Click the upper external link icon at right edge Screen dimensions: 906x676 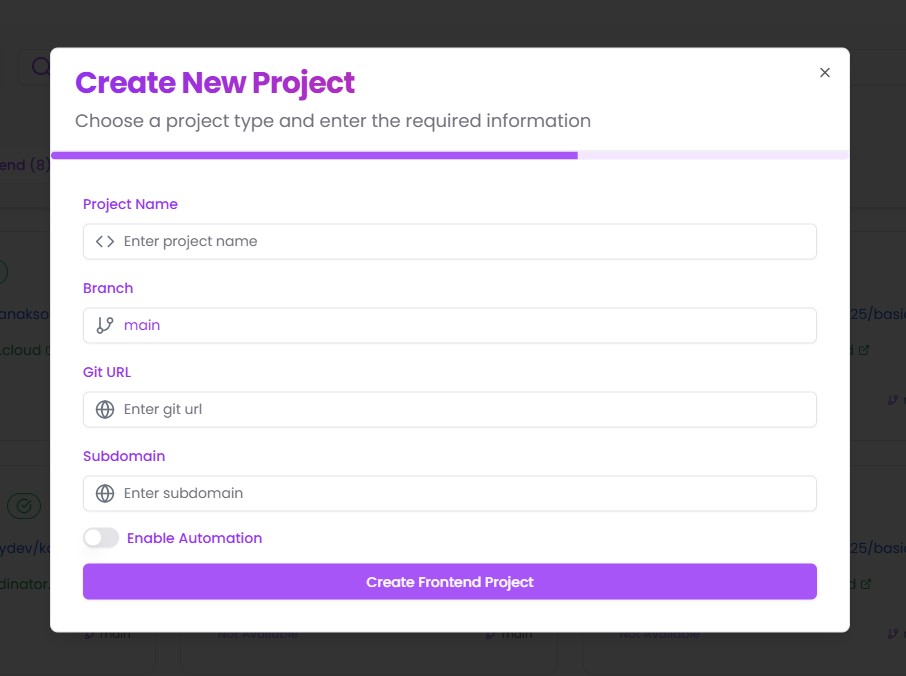pyautogui.click(x=864, y=350)
